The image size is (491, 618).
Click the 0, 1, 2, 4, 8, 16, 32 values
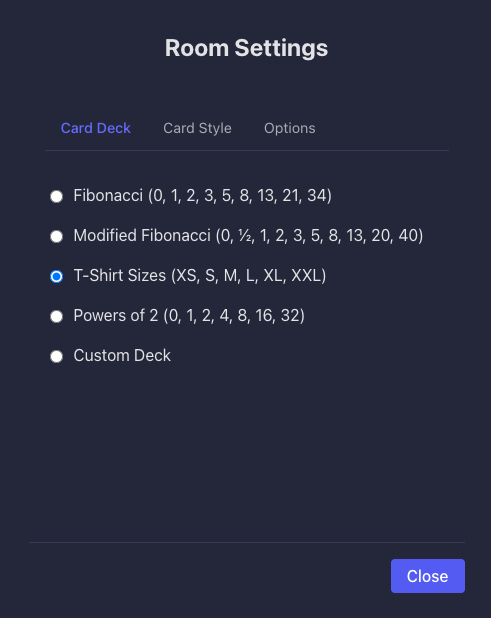234,316
